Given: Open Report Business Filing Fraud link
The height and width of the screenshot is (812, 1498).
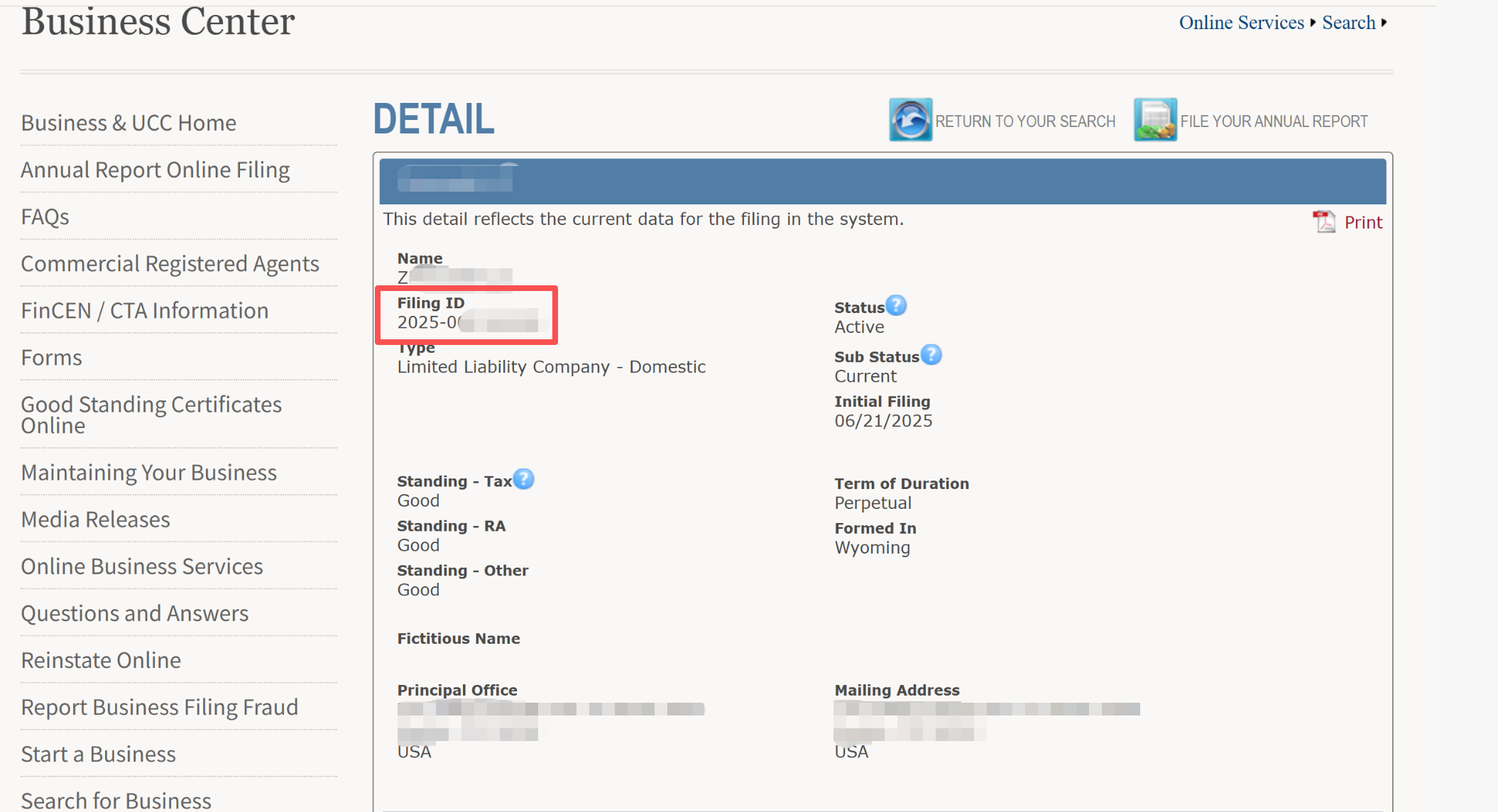Looking at the screenshot, I should 160,706.
